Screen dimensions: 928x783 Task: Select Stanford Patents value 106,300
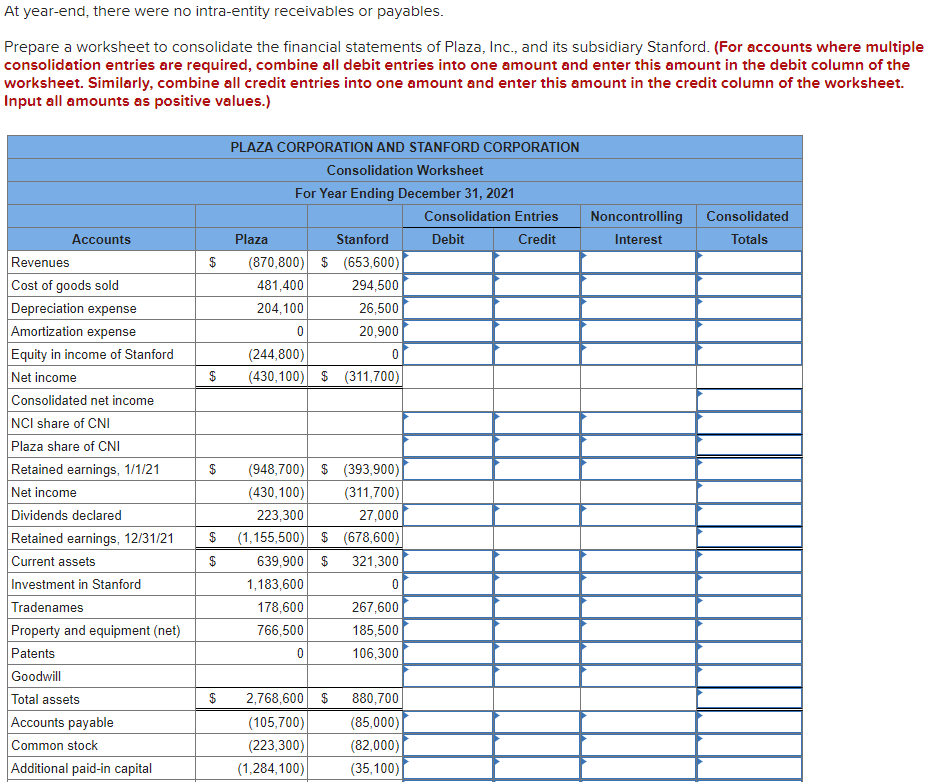tap(375, 653)
